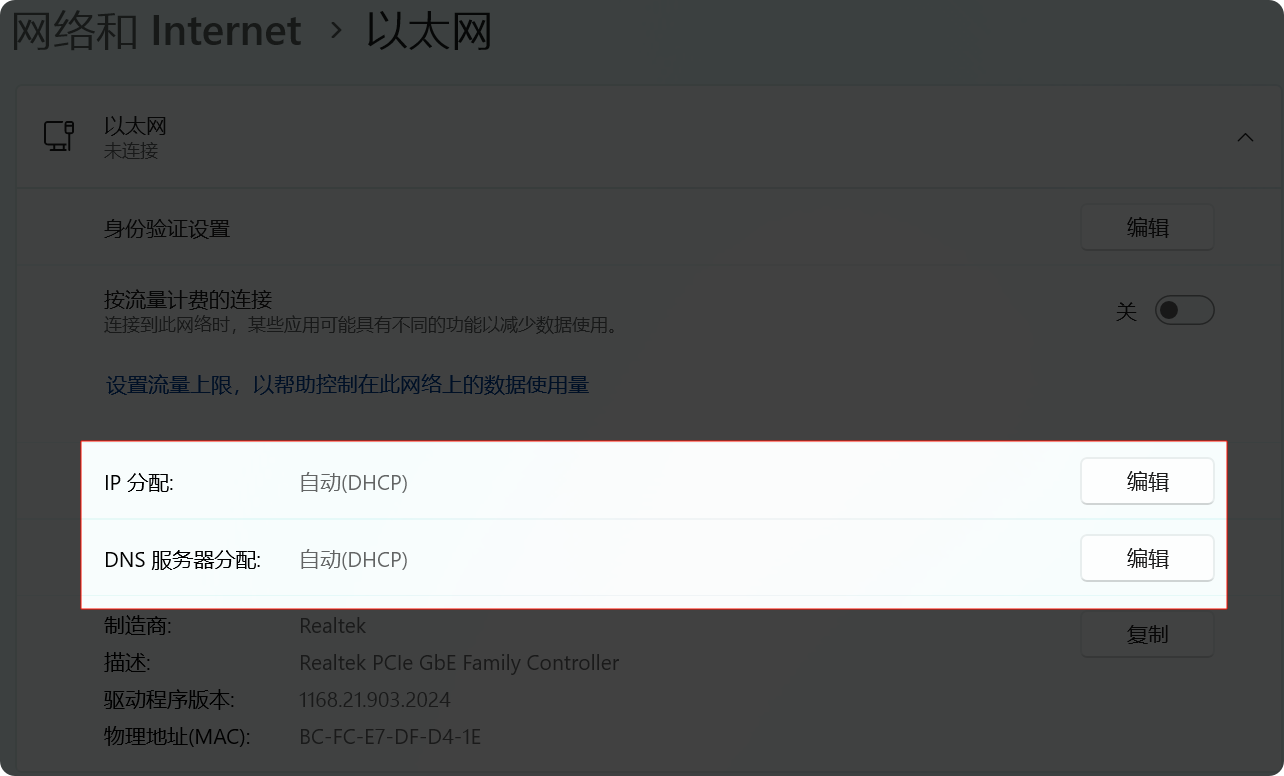Click the 未连接 status text
This screenshot has width=1284, height=776.
tap(131, 151)
